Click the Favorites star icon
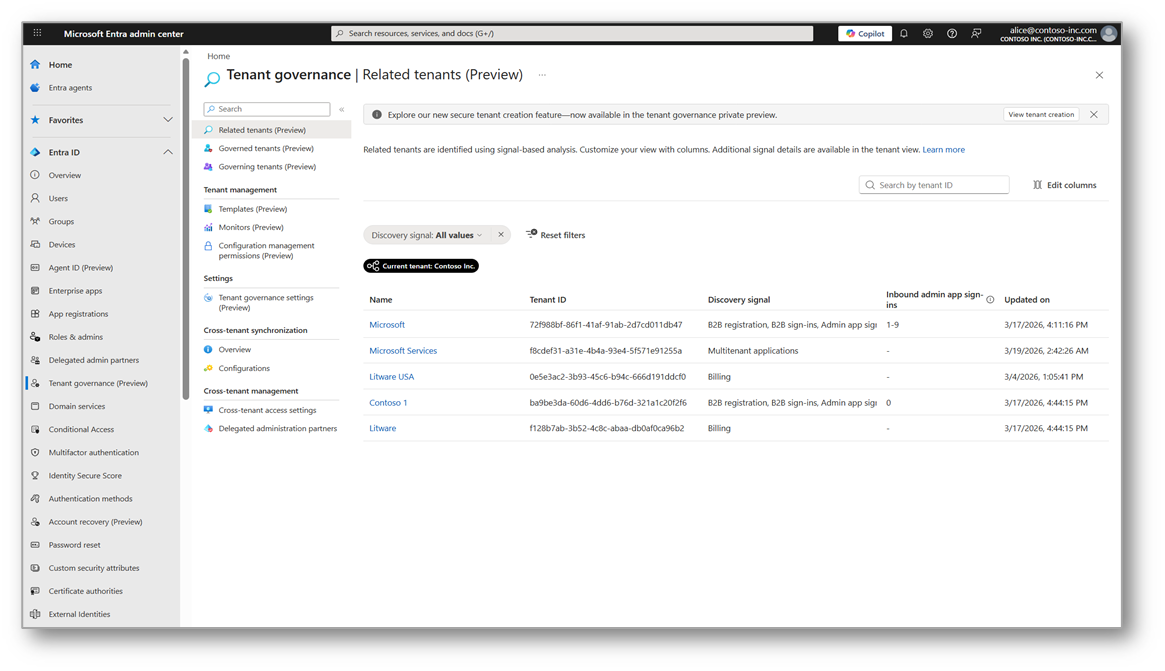The height and width of the screenshot is (671, 1165). [x=35, y=120]
